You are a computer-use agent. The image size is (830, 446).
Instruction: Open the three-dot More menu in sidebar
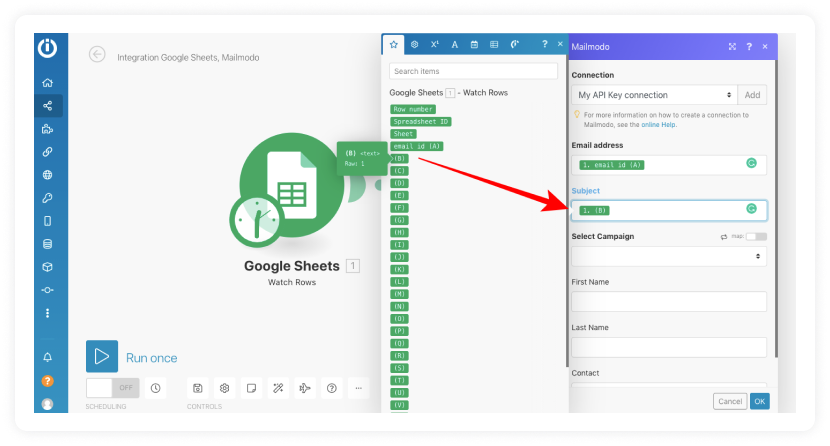pos(48,313)
